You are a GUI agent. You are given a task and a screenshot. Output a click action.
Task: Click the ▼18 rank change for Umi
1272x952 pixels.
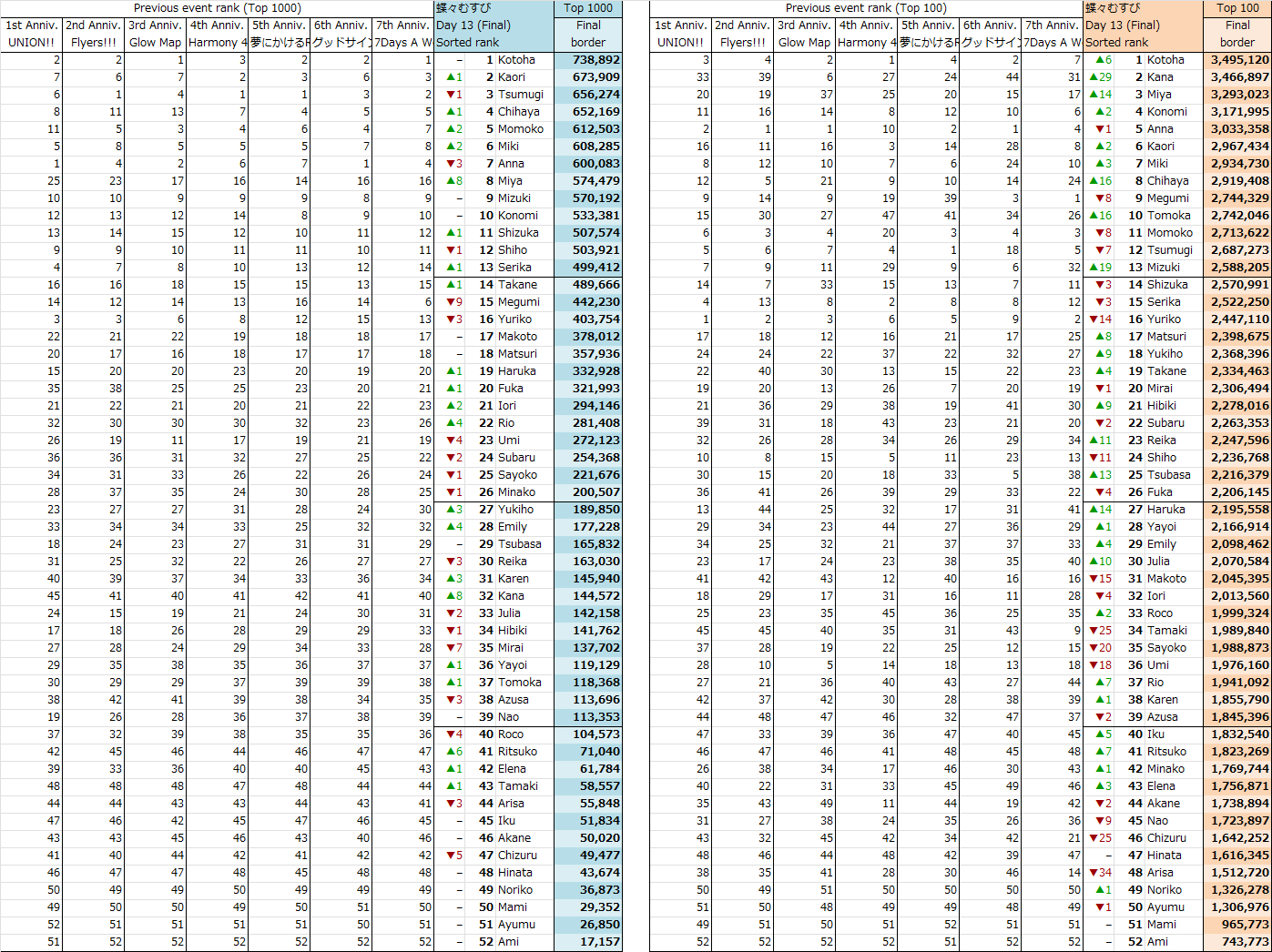[x=1099, y=665]
